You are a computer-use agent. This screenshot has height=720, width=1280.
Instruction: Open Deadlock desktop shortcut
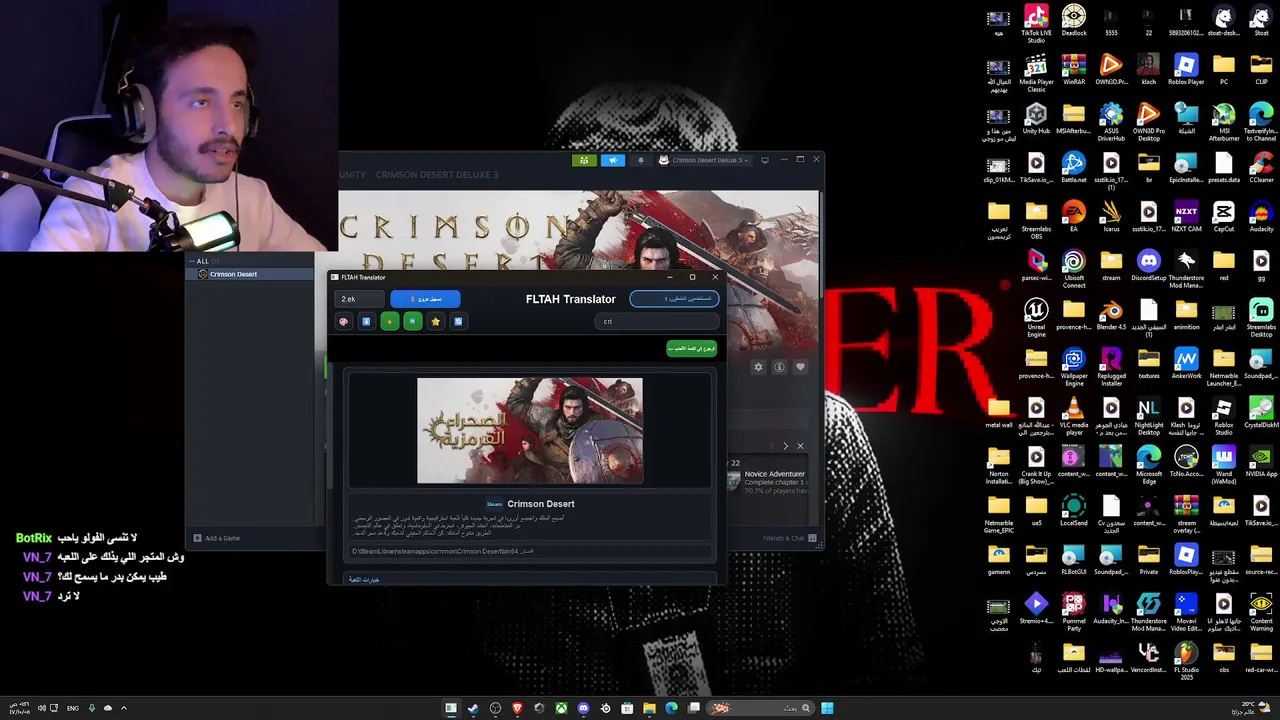pyautogui.click(x=1074, y=22)
